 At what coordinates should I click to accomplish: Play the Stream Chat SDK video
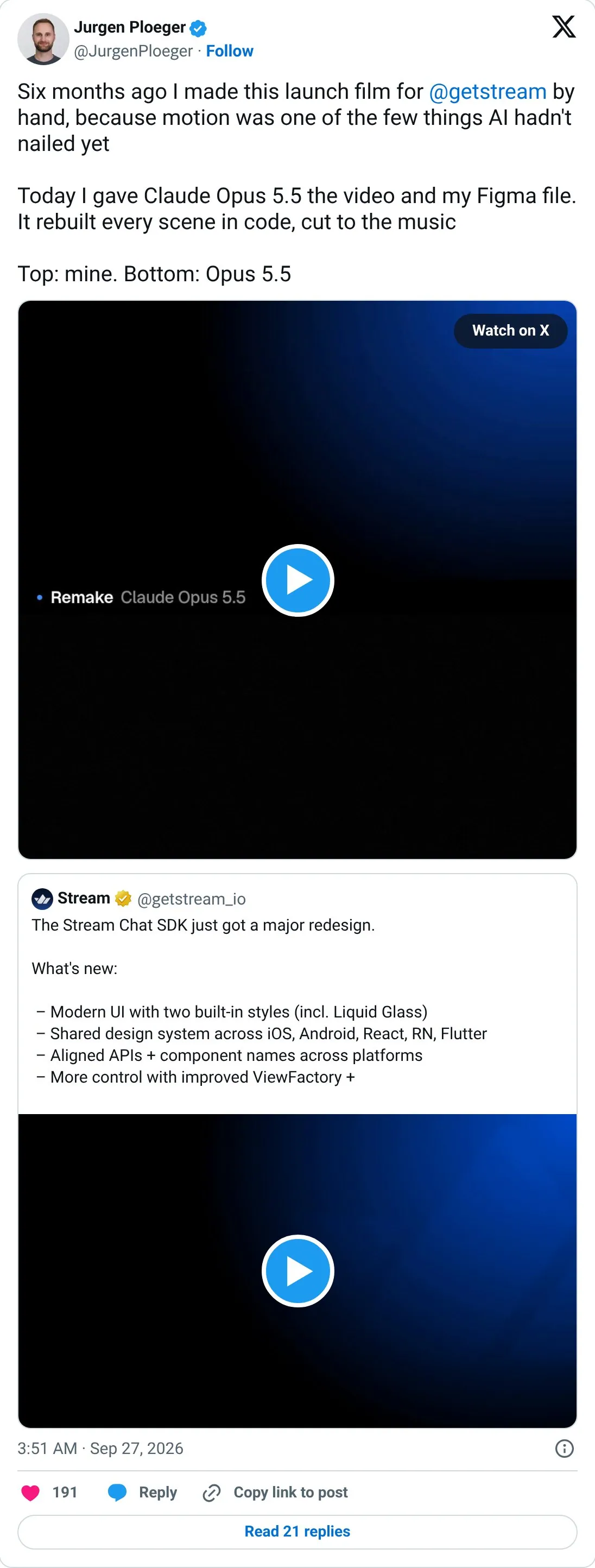point(298,1271)
